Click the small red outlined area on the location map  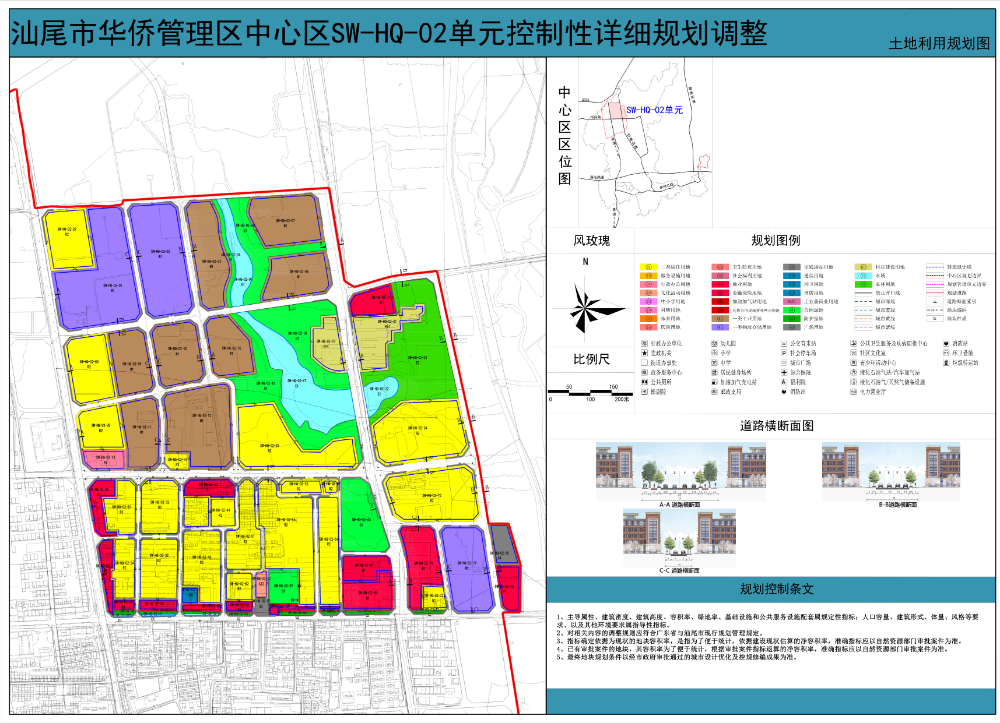pos(703,163)
